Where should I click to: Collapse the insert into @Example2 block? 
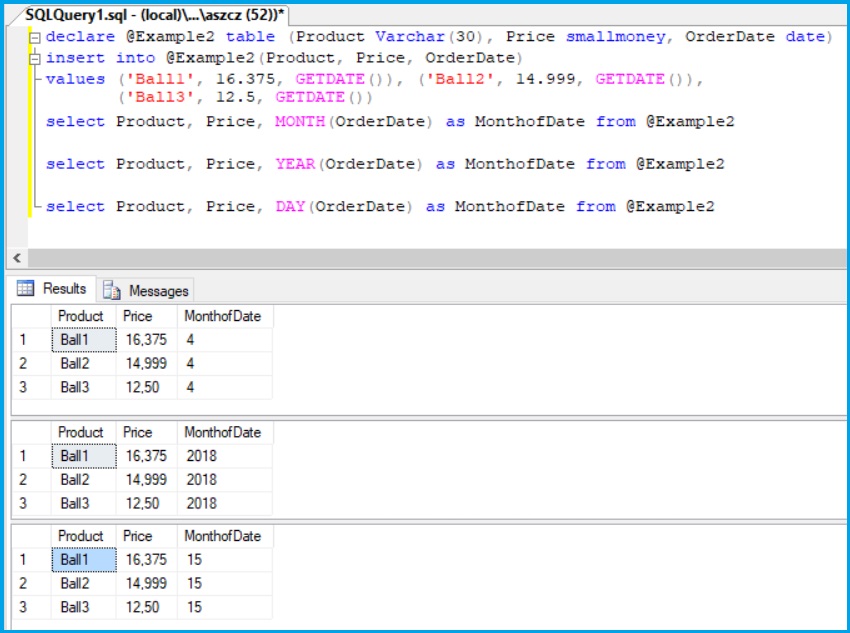click(x=35, y=58)
